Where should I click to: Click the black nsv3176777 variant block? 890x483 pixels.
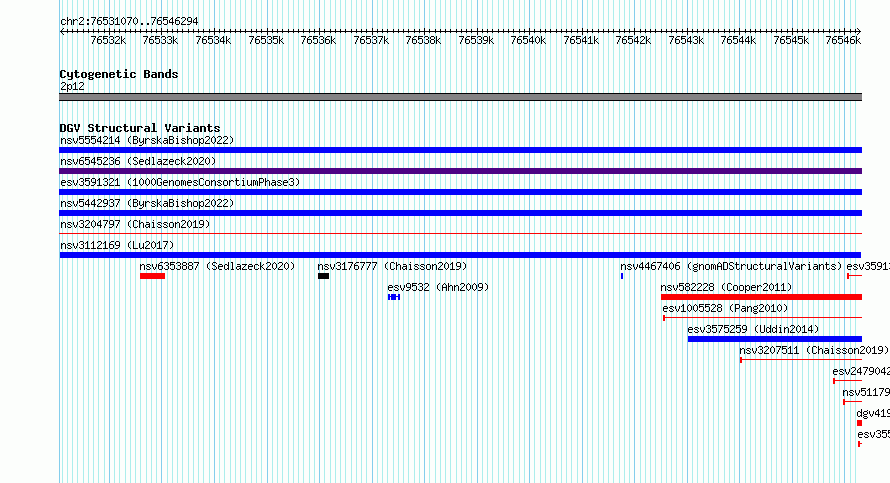coord(323,276)
